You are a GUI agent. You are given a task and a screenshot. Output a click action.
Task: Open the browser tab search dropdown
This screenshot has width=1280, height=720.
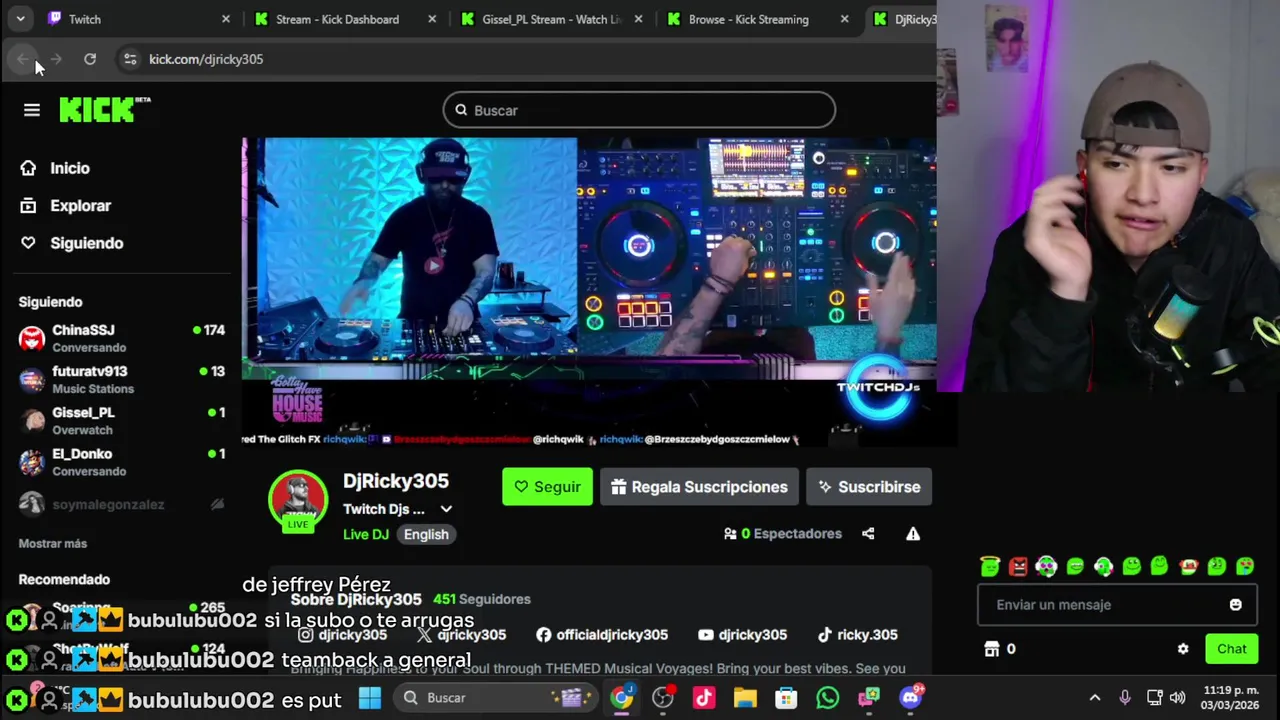[20, 19]
